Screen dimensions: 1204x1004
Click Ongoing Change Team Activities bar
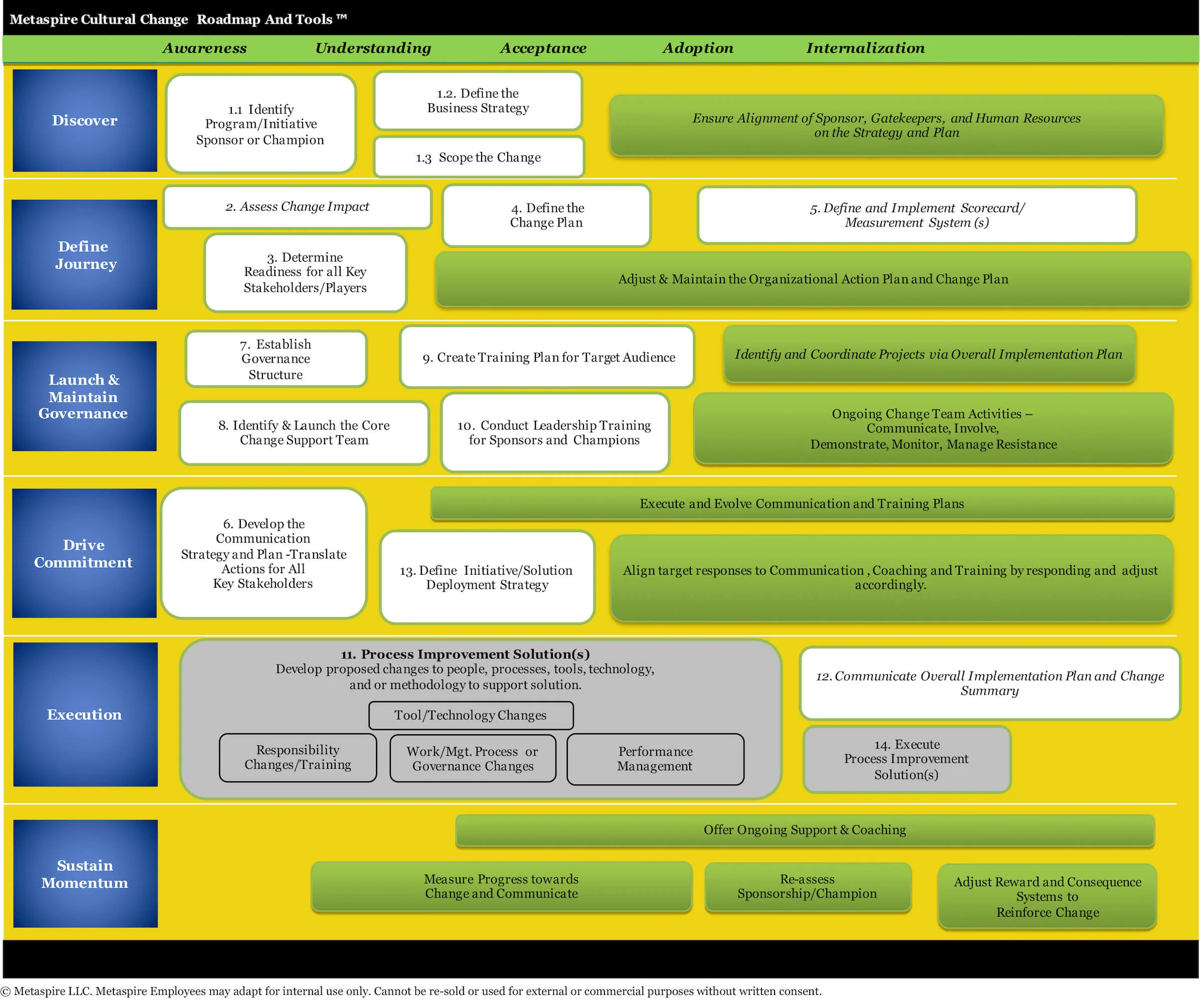point(933,429)
